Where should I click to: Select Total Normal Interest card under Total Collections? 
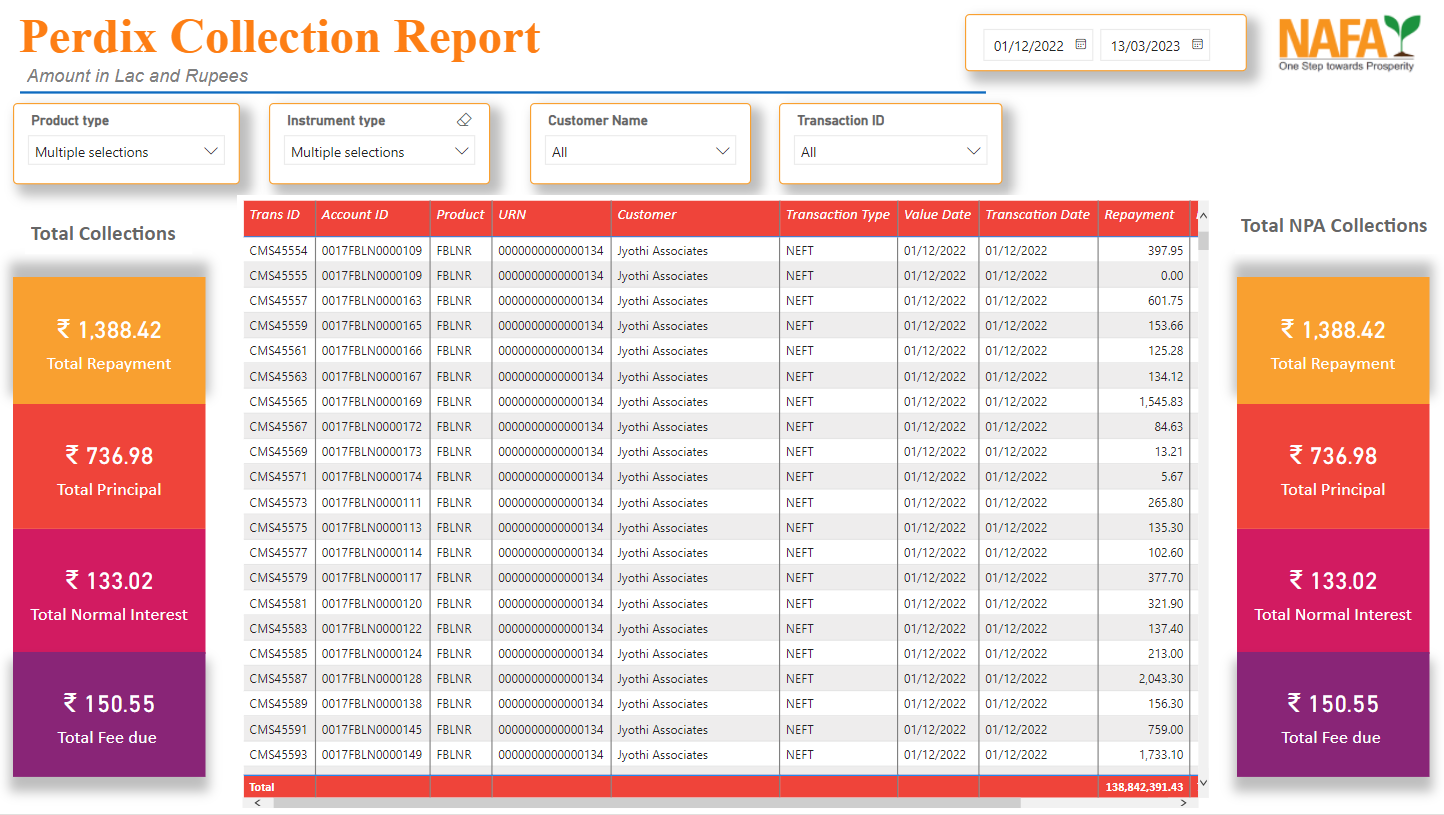point(109,591)
